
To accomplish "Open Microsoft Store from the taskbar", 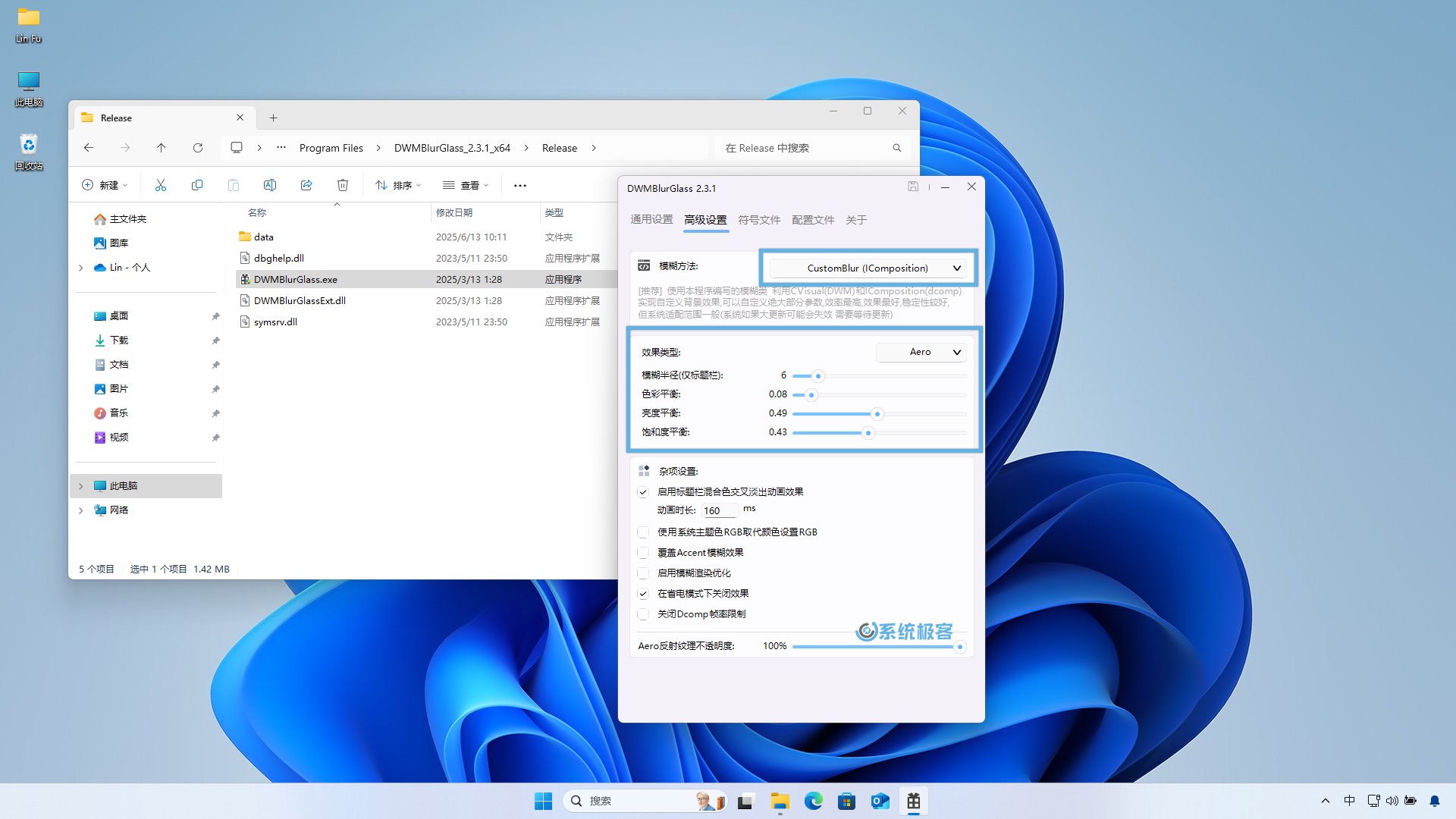I will click(x=847, y=801).
